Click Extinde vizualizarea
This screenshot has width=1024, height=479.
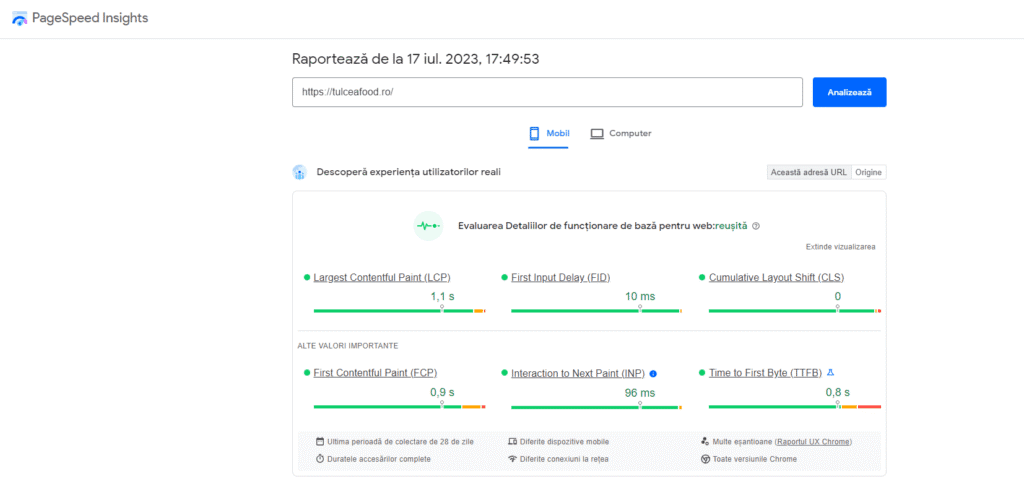840,247
